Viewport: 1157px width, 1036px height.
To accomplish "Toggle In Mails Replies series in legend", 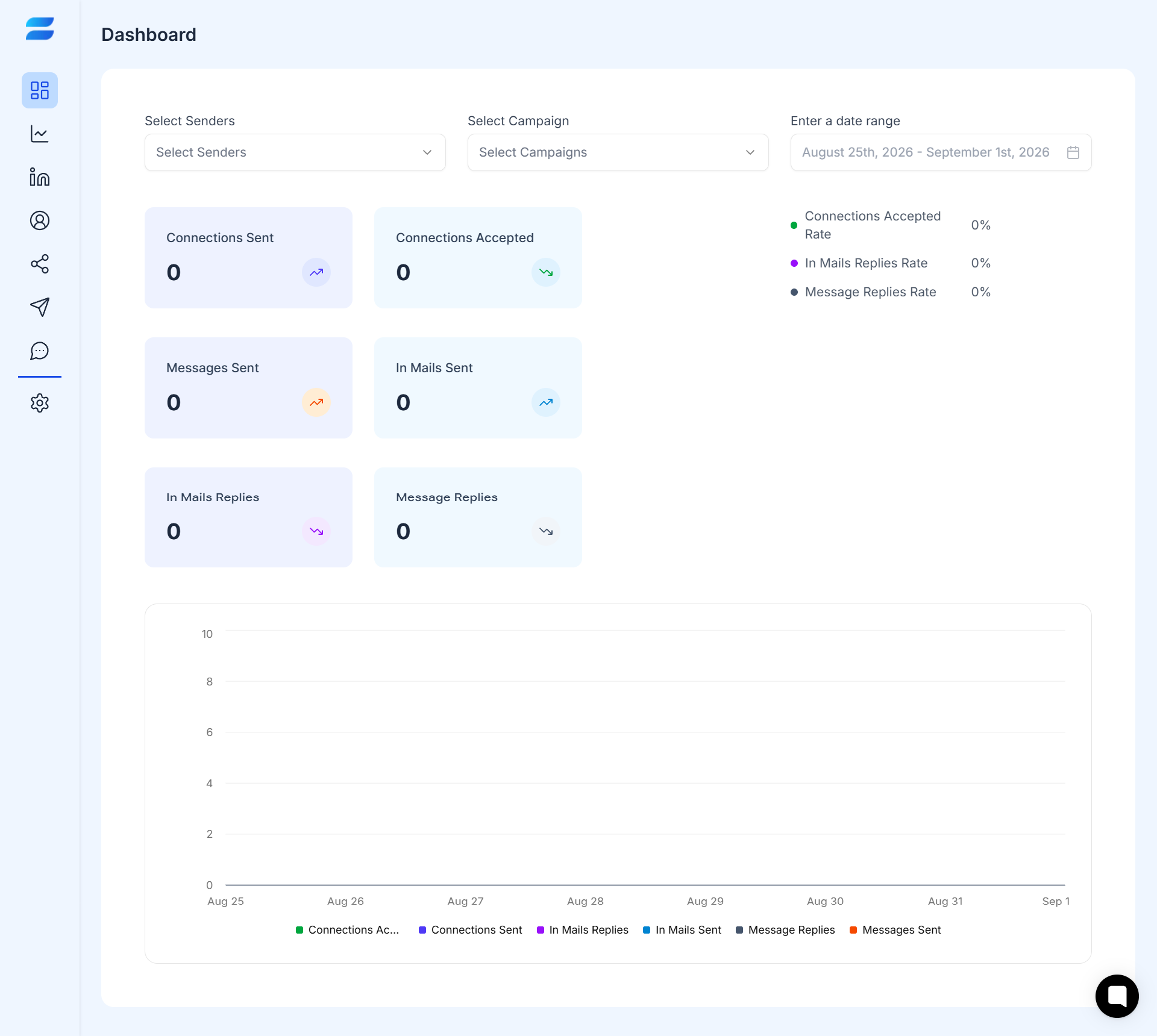I will pos(583,930).
